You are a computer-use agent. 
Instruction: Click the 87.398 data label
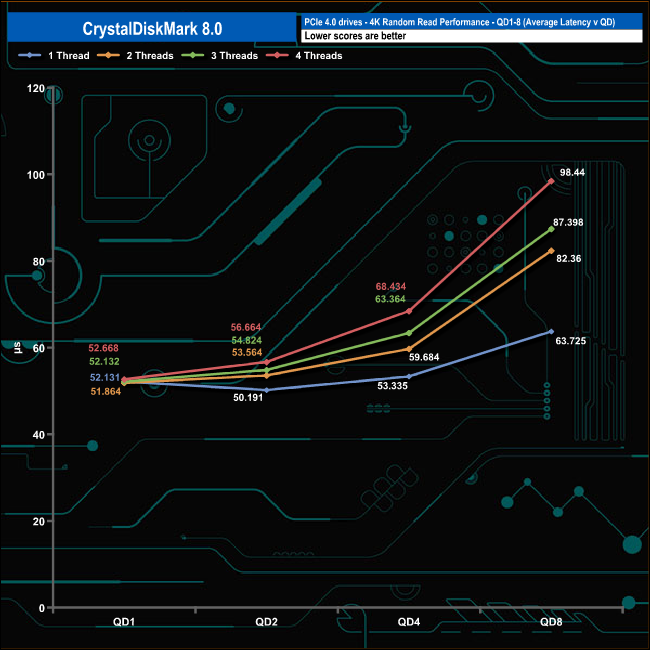click(x=568, y=222)
